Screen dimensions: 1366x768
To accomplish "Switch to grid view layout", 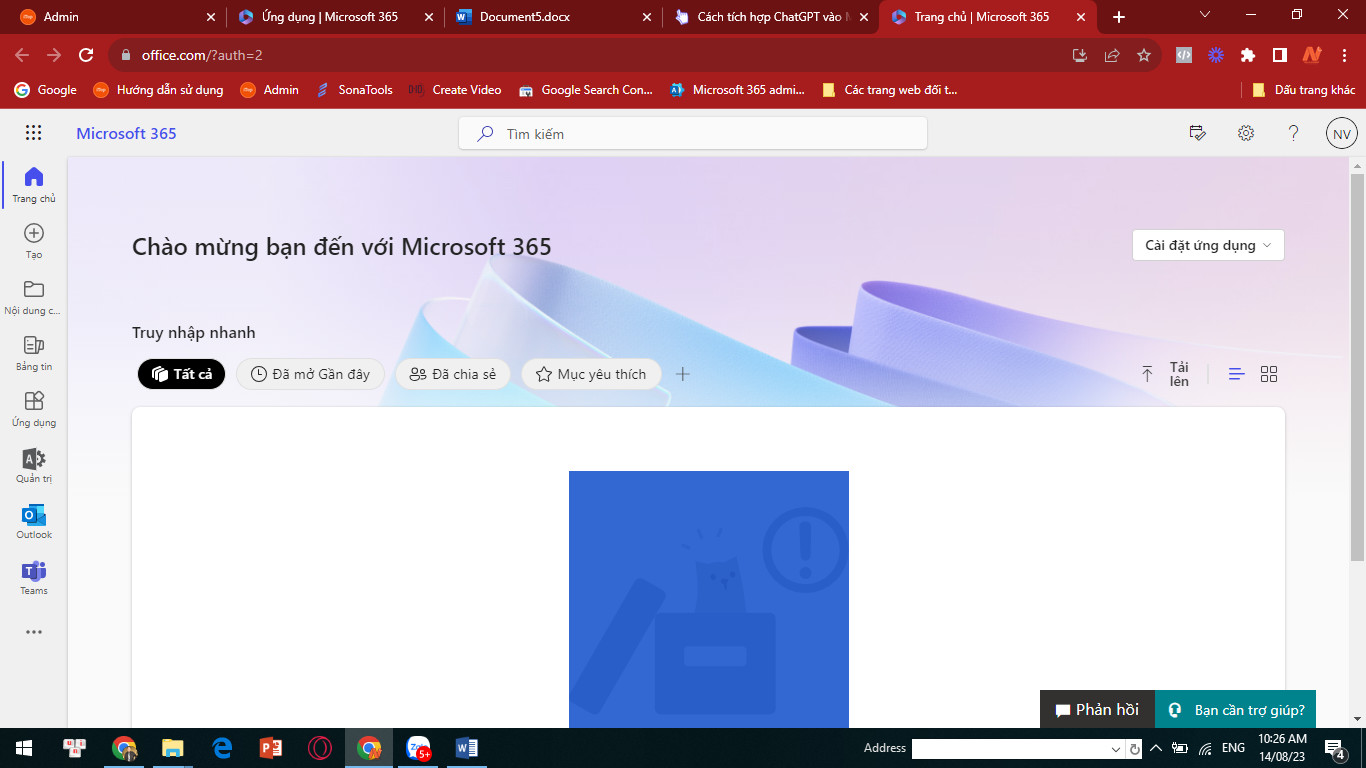I will coord(1269,374).
